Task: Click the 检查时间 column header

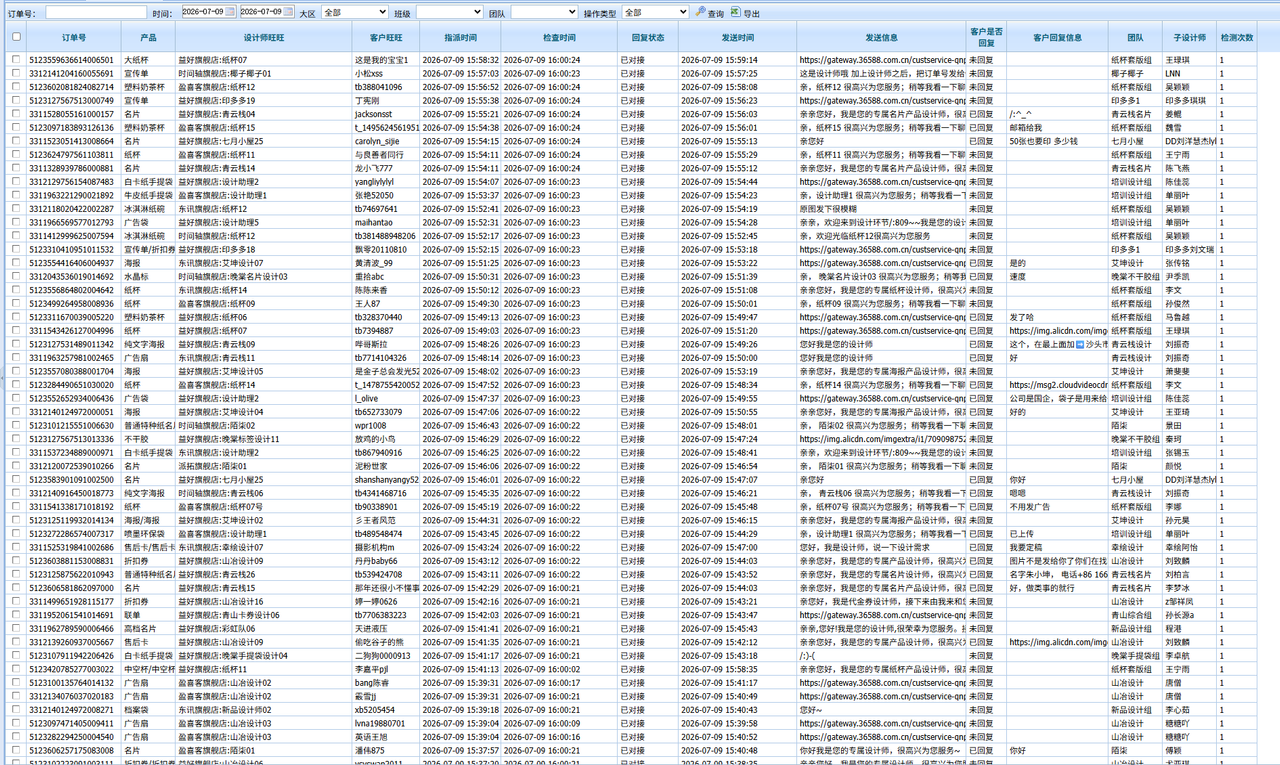Action: [x=559, y=37]
